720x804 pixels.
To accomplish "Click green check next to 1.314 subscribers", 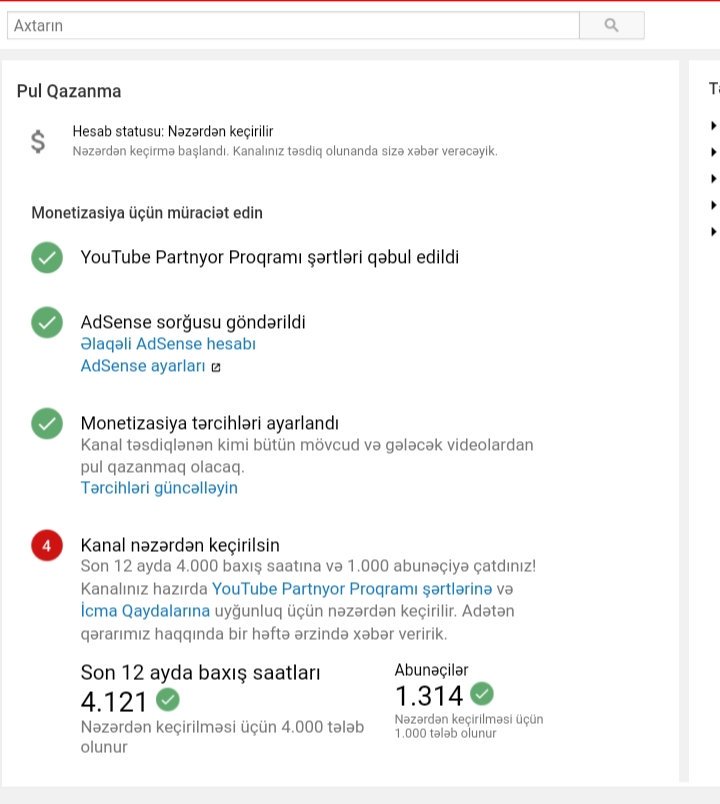I will pyautogui.click(x=482, y=694).
